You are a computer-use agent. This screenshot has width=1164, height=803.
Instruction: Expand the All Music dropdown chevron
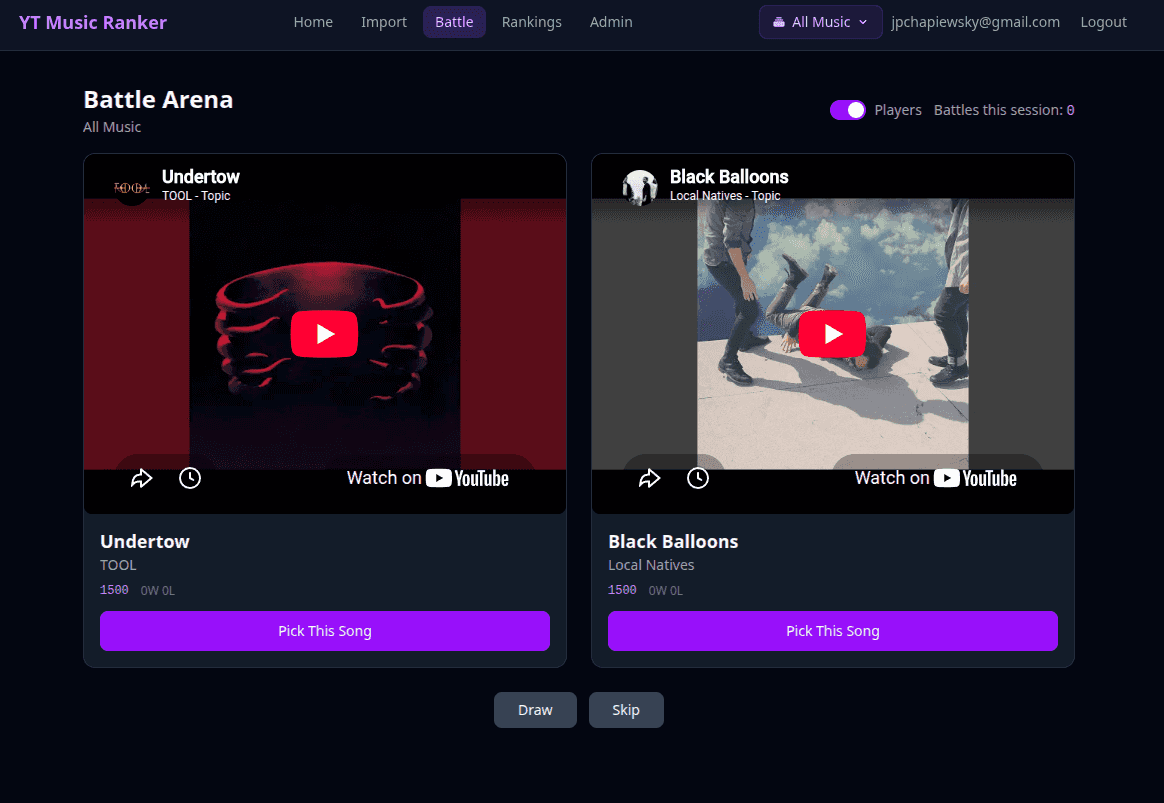pyautogui.click(x=863, y=22)
